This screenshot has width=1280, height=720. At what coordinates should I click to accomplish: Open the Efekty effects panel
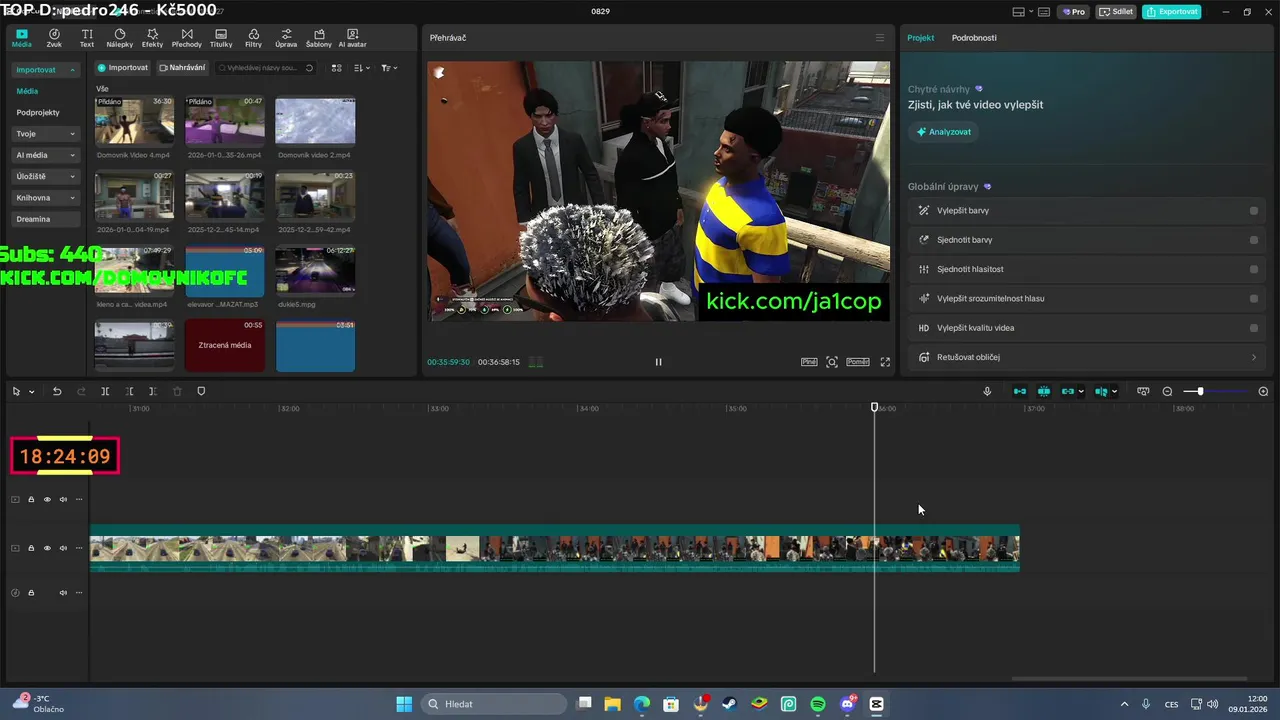tap(152, 38)
